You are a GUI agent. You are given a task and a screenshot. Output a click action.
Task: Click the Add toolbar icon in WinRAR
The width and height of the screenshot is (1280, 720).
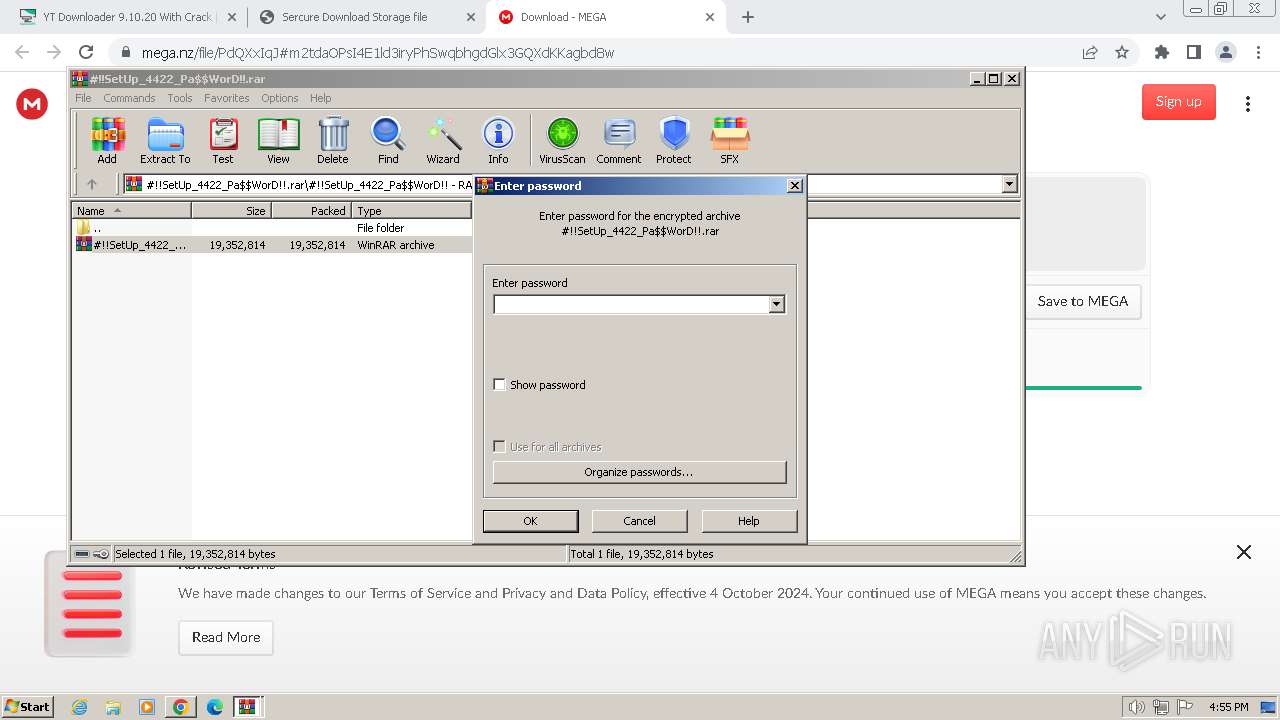[107, 140]
